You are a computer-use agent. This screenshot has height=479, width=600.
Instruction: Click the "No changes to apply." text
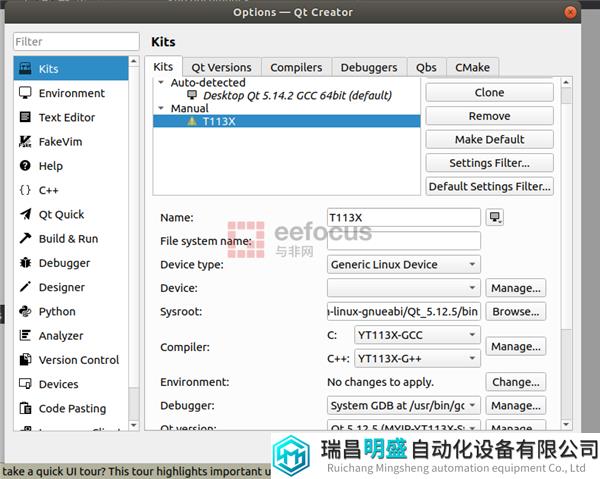click(380, 382)
